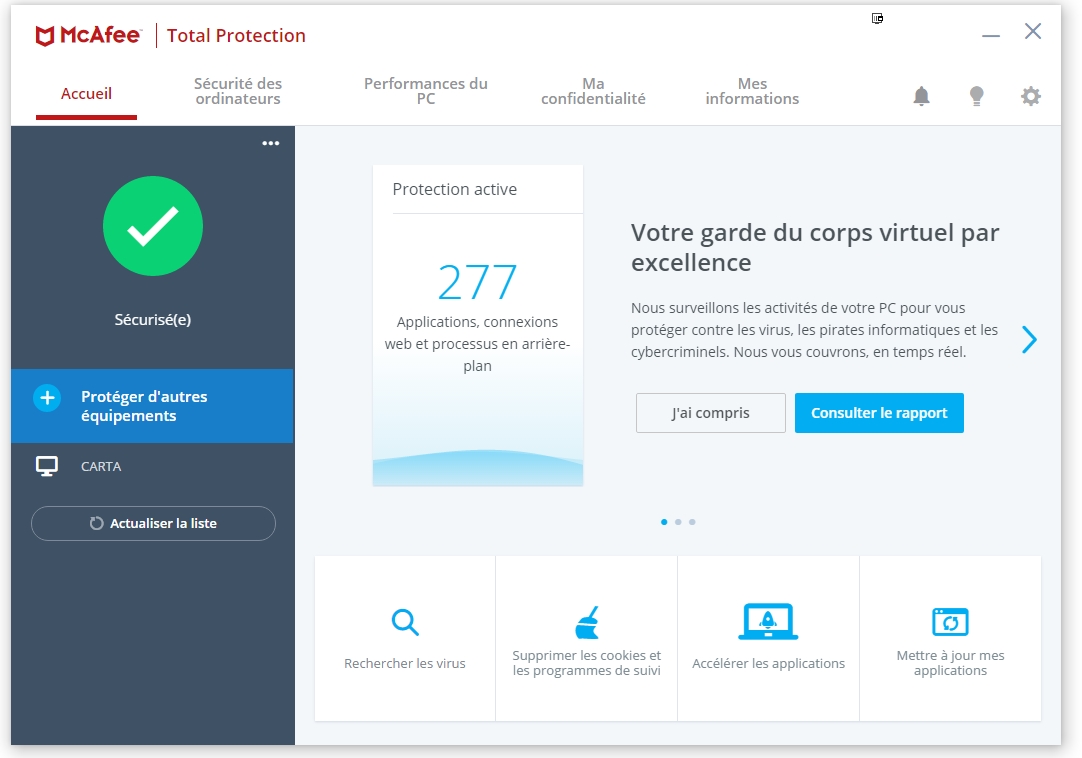
Task: Go to the Ma confidentialité tab
Action: pos(593,91)
